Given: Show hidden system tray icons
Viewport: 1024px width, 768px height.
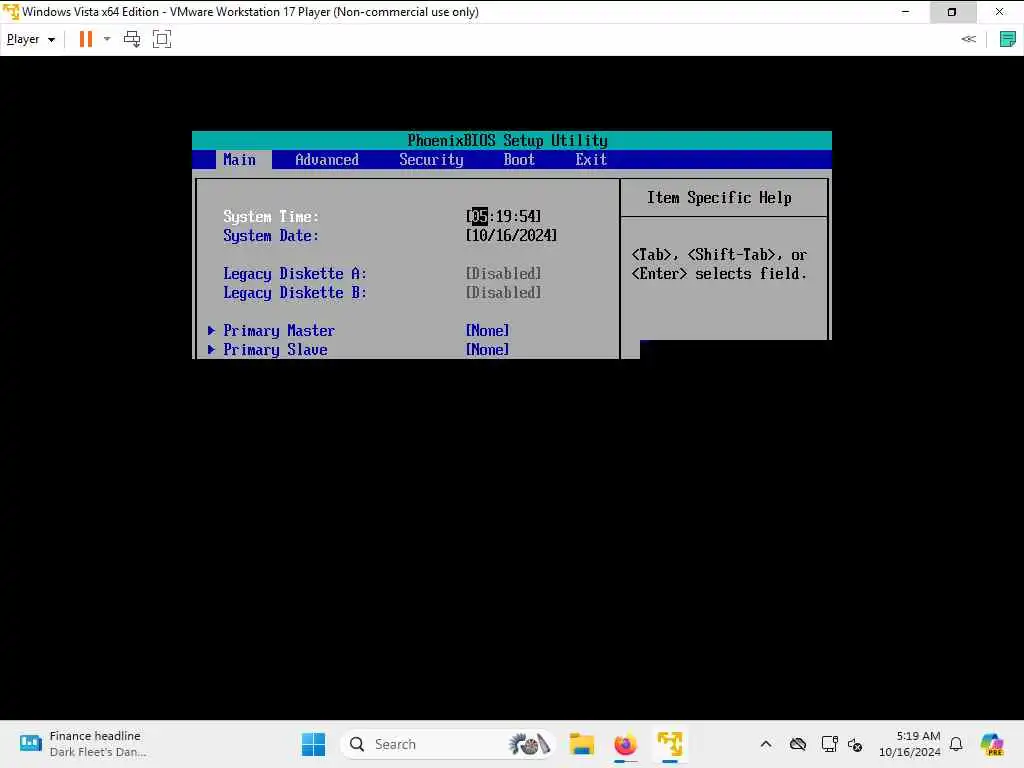Looking at the screenshot, I should pyautogui.click(x=766, y=744).
